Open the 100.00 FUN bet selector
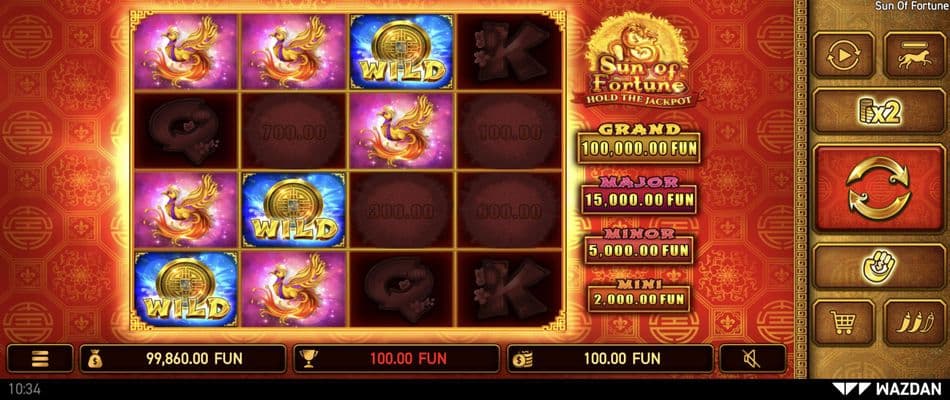The image size is (950, 400). point(610,358)
